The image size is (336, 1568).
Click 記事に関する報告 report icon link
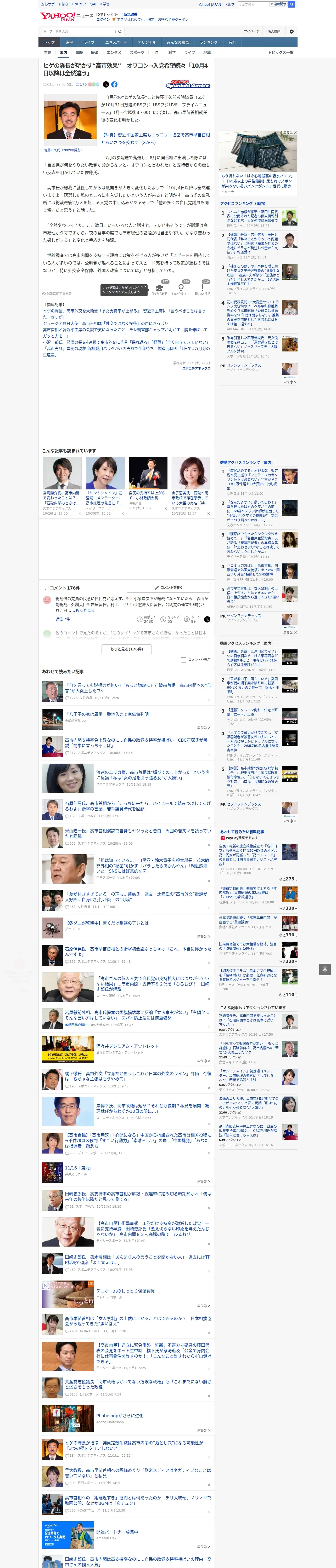[x=57, y=293]
